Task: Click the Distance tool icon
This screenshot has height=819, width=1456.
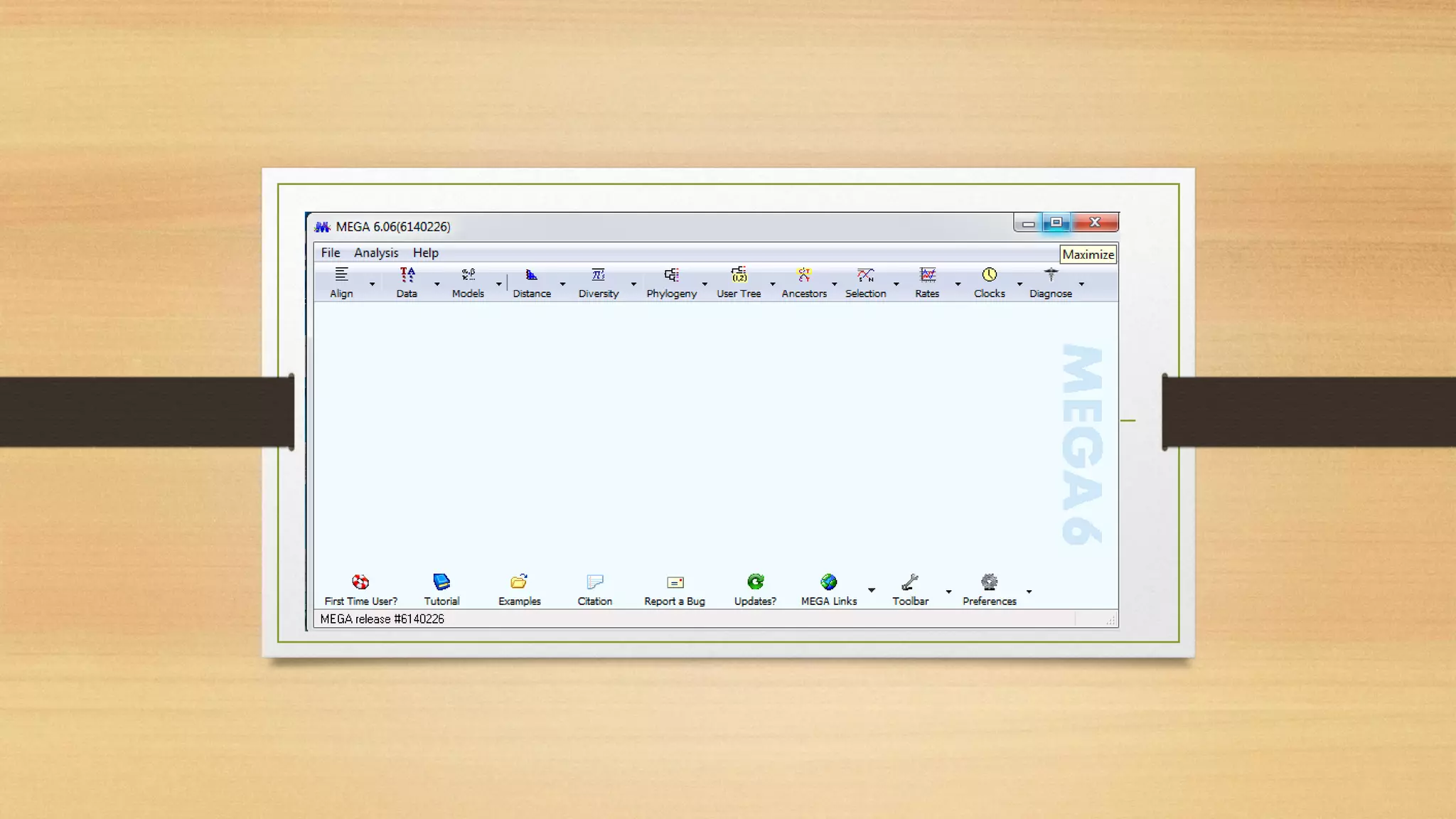Action: [531, 275]
